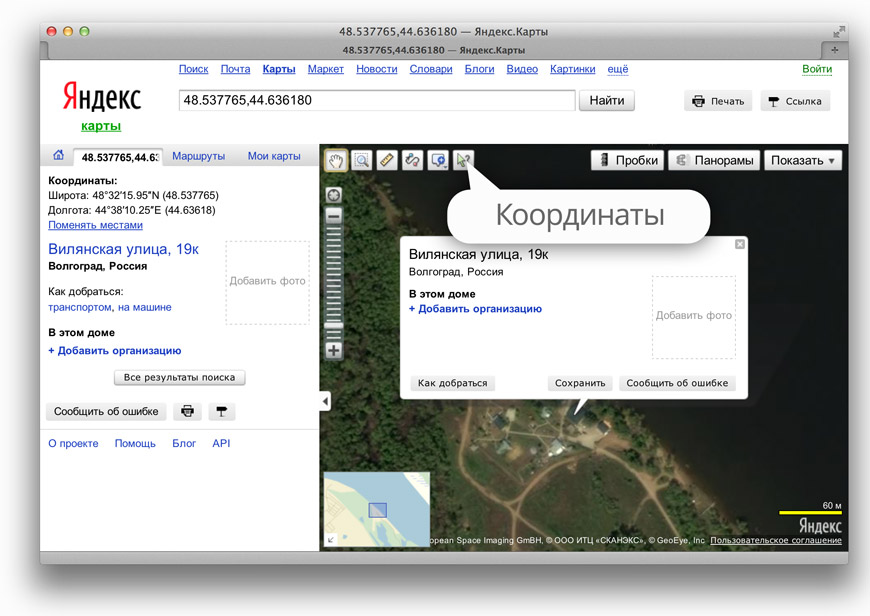The height and width of the screenshot is (616, 870).
Task: Open the Блоги link in top navigation
Action: click(479, 69)
